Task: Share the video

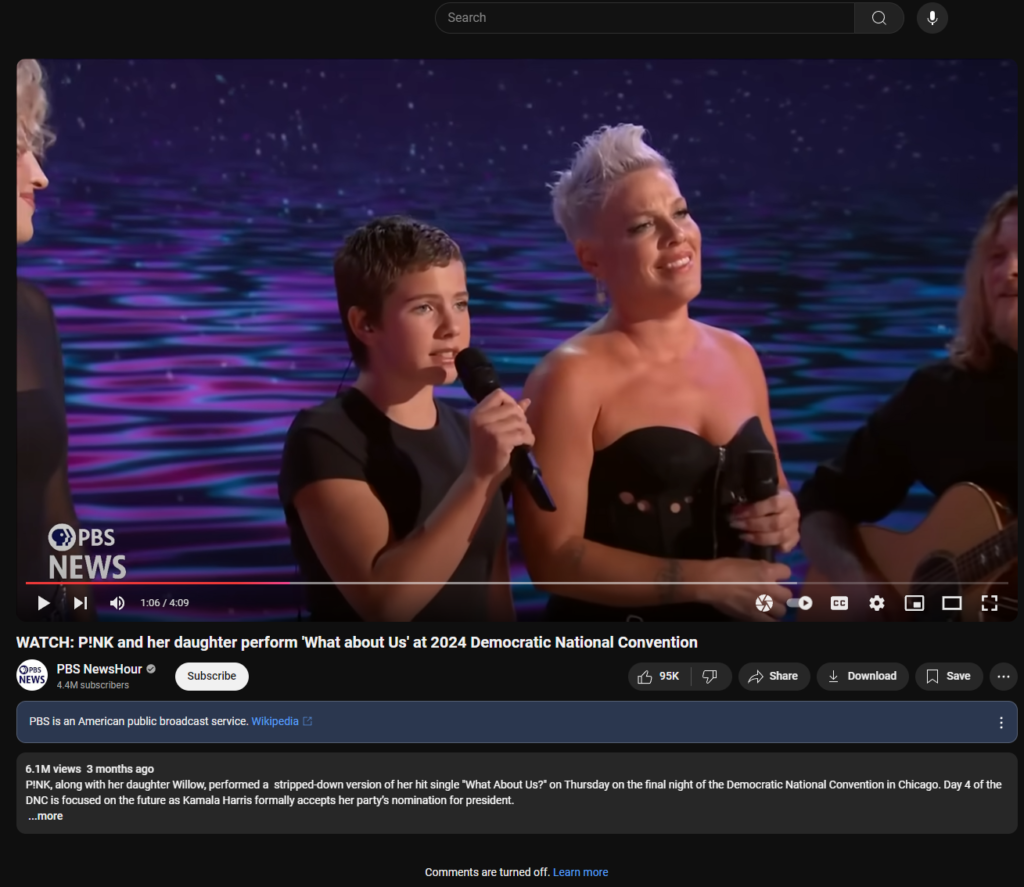Action: point(774,676)
